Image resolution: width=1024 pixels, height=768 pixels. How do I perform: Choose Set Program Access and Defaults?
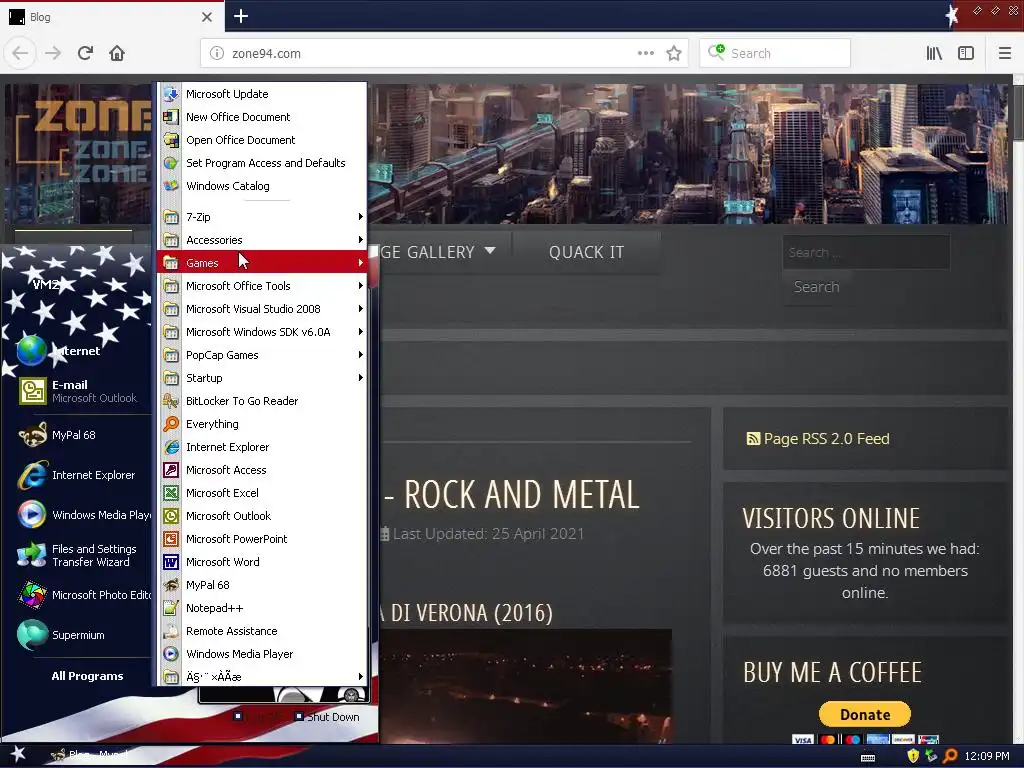pyautogui.click(x=261, y=163)
